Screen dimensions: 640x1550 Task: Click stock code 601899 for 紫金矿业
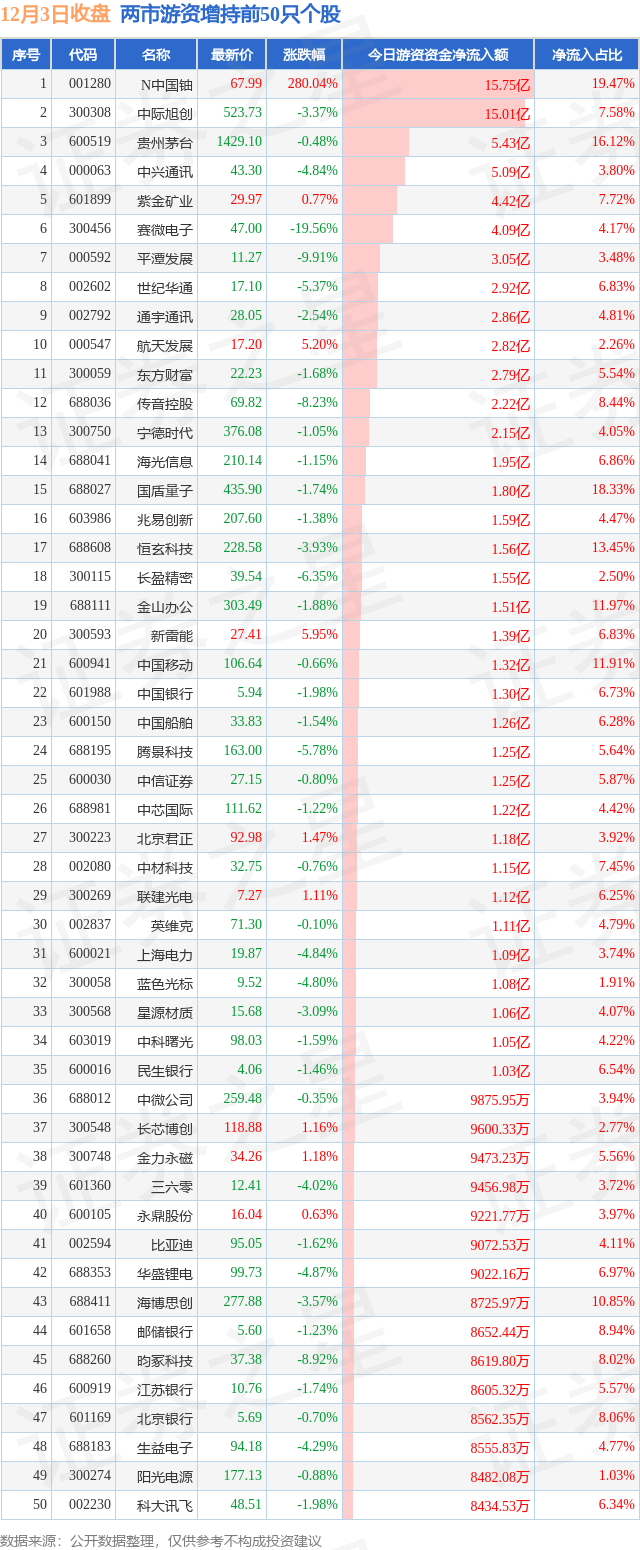[x=90, y=200]
